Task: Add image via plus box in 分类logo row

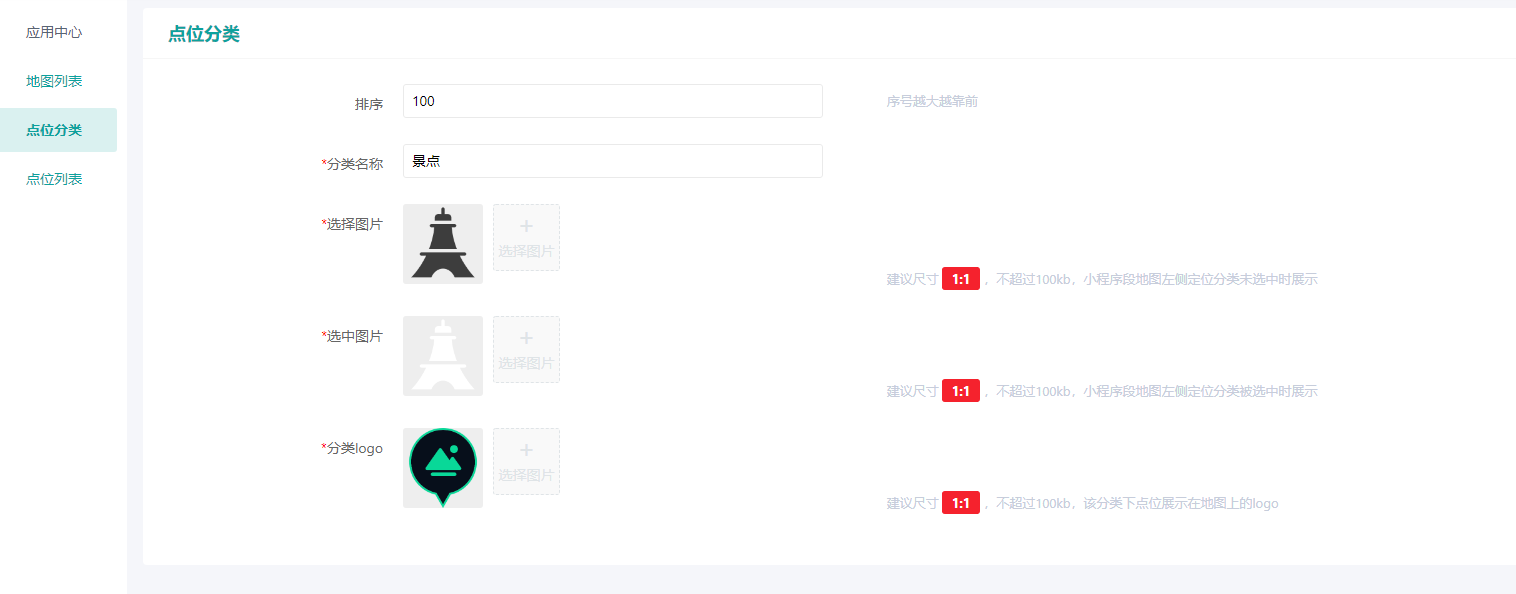Action: (x=526, y=461)
